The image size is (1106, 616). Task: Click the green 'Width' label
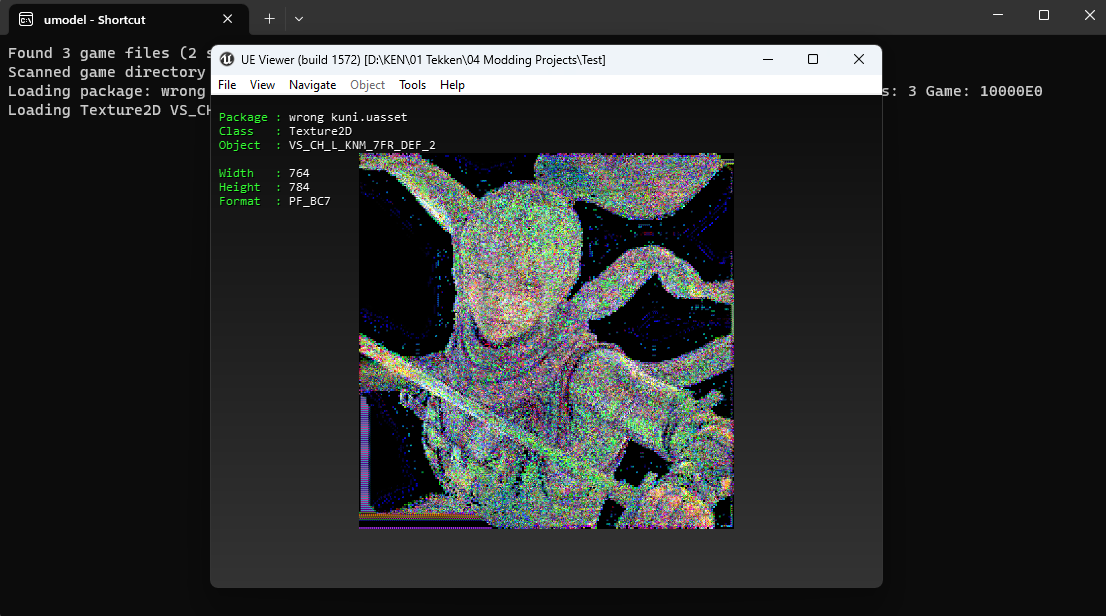point(236,173)
